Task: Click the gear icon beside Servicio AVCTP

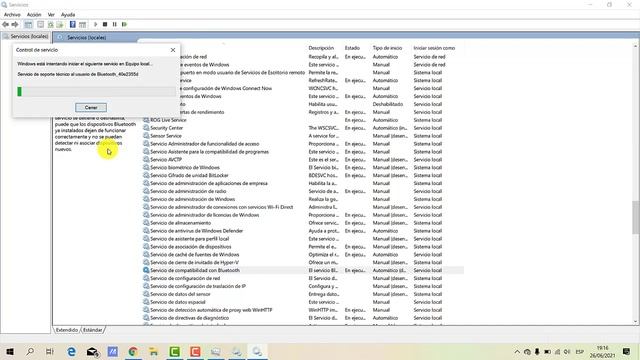Action: [146, 159]
